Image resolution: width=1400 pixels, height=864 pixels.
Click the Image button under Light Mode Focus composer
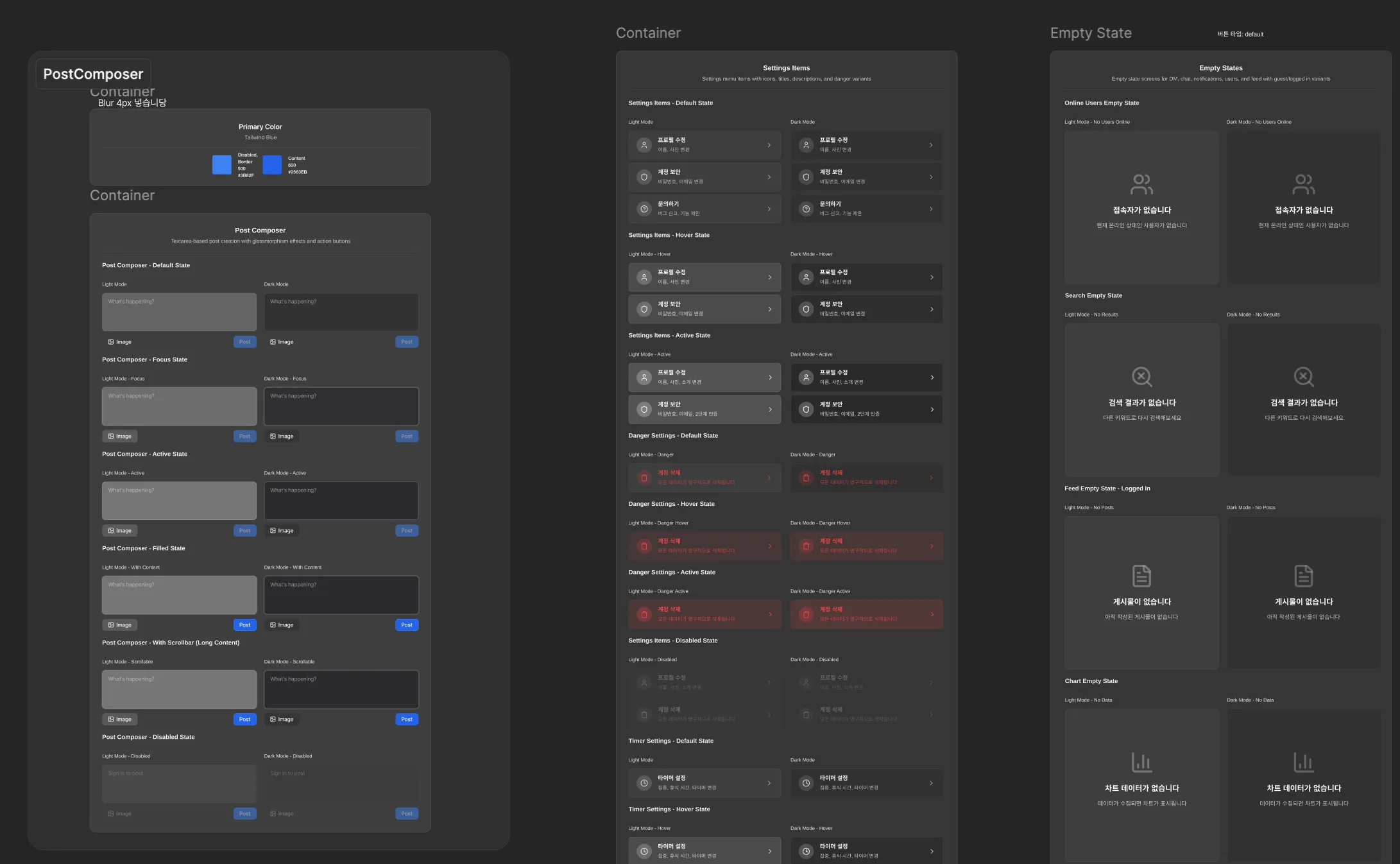click(x=120, y=436)
